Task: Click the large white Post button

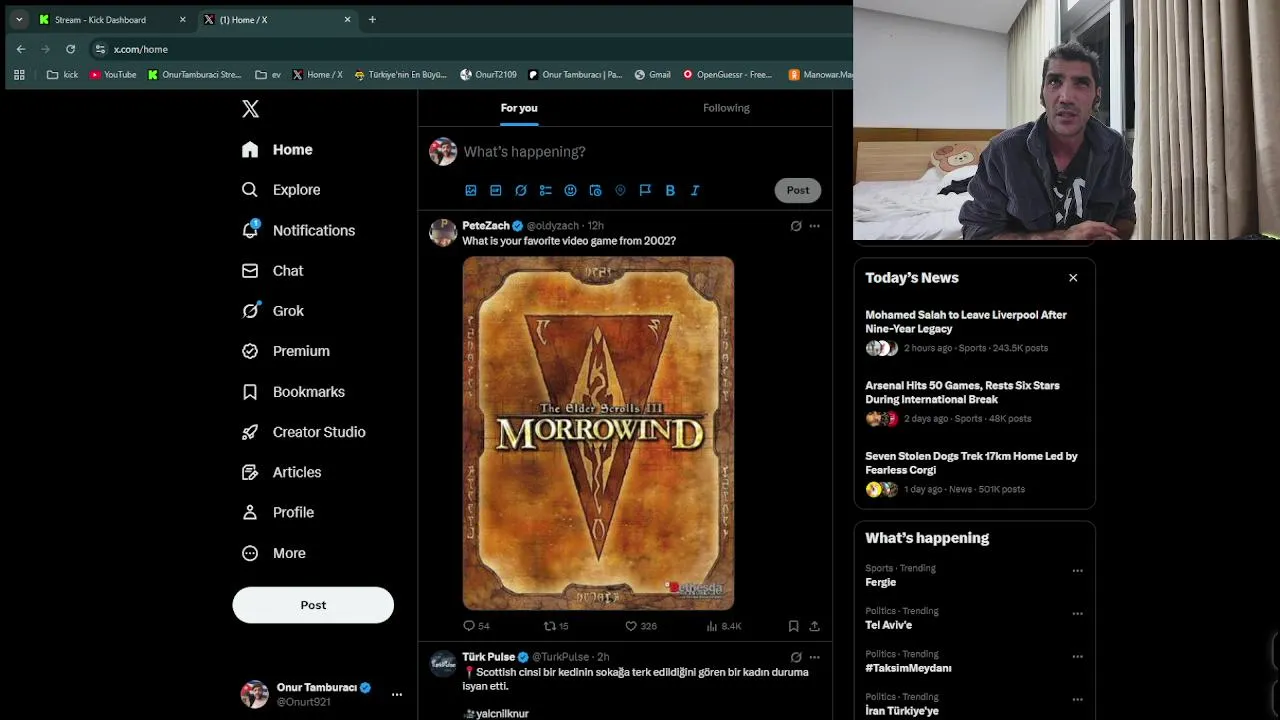Action: pyautogui.click(x=313, y=605)
